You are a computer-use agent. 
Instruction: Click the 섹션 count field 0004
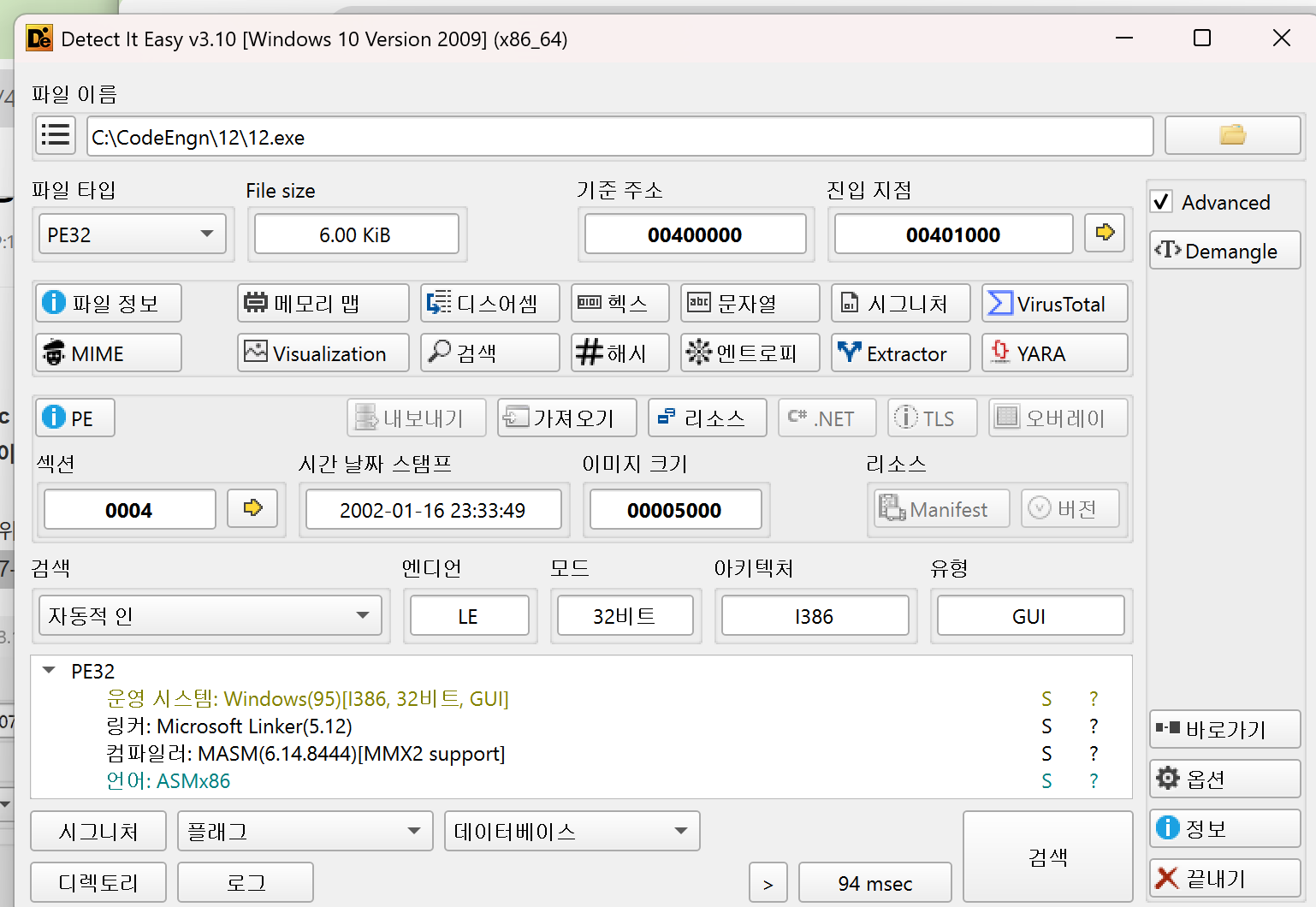129,510
